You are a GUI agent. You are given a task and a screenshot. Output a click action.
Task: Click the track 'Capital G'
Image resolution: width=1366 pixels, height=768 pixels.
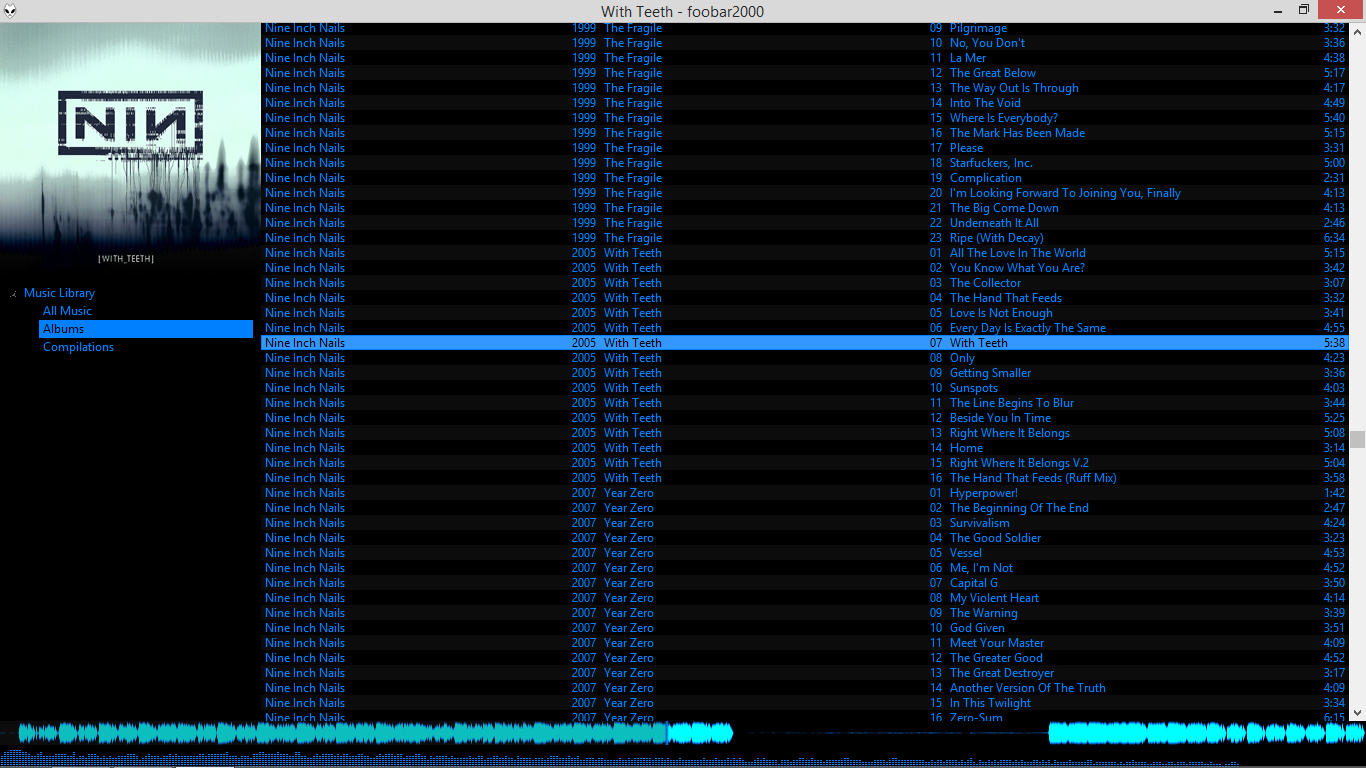[973, 583]
